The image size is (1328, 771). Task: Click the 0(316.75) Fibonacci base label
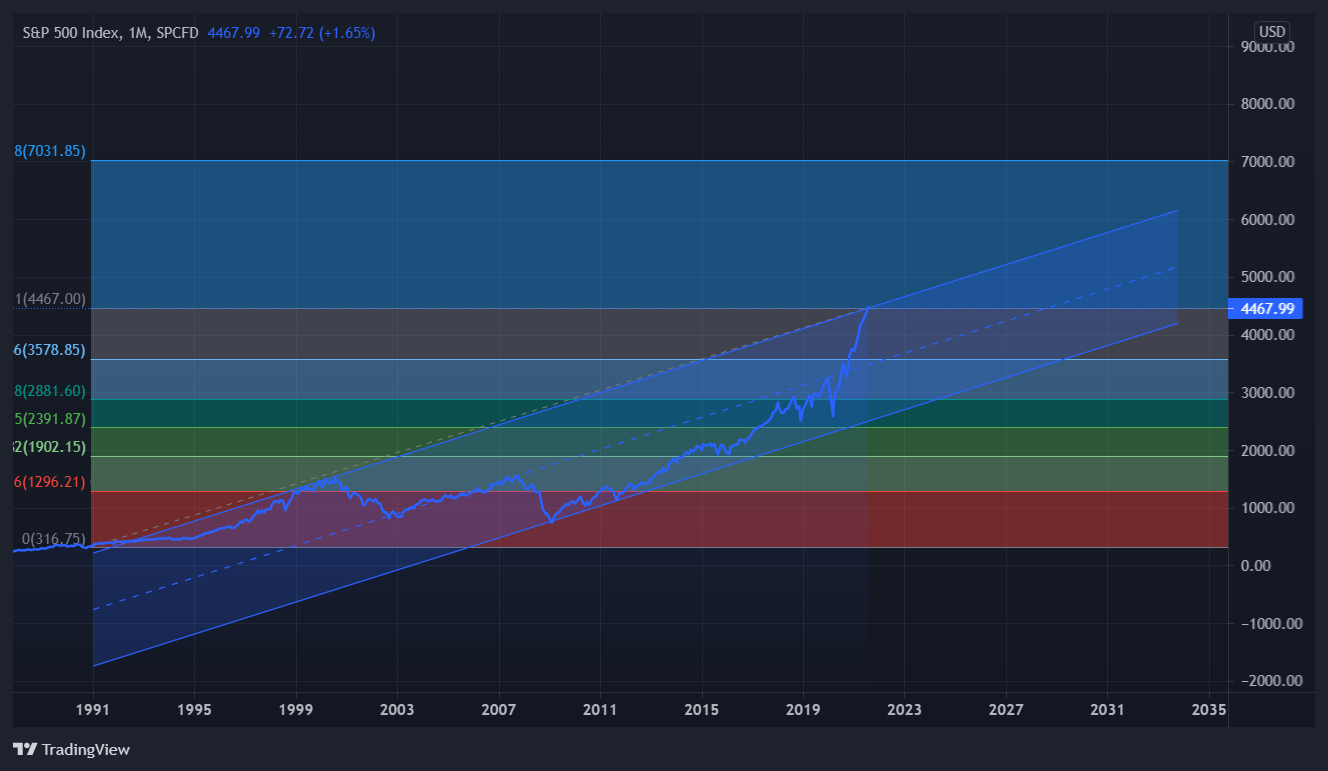pyautogui.click(x=54, y=539)
